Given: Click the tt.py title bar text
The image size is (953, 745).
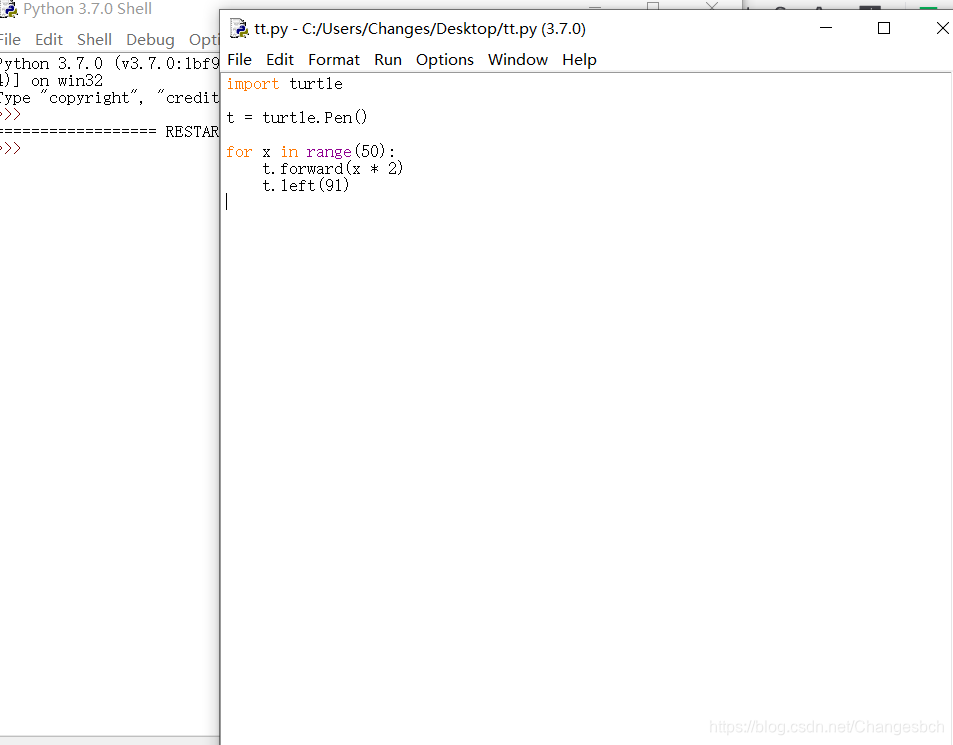Looking at the screenshot, I should pos(420,29).
